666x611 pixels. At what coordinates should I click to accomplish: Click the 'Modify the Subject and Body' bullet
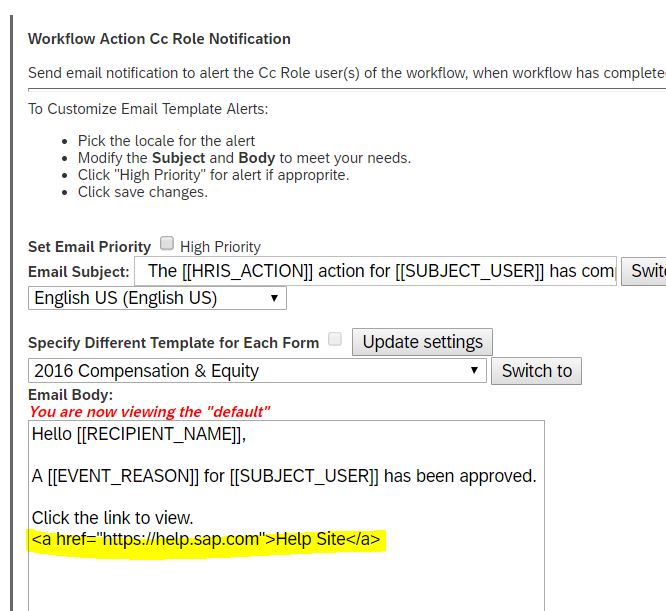(x=244, y=158)
